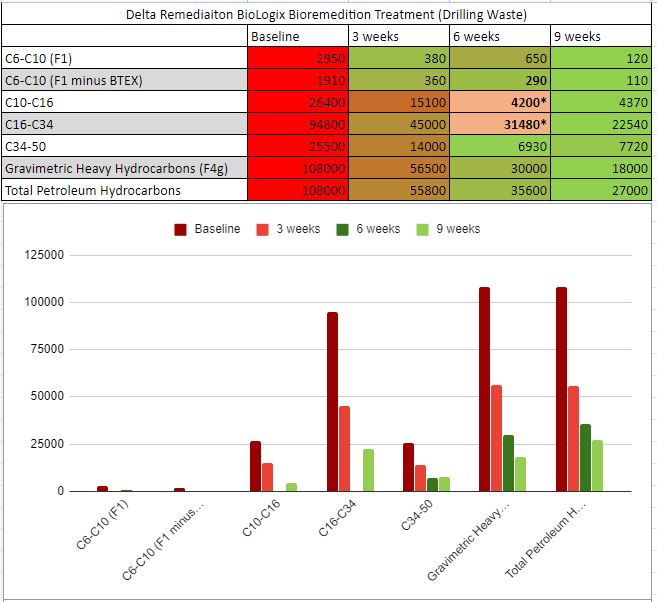Select the cell with value 380
The width and height of the screenshot is (657, 602).
pyautogui.click(x=399, y=58)
